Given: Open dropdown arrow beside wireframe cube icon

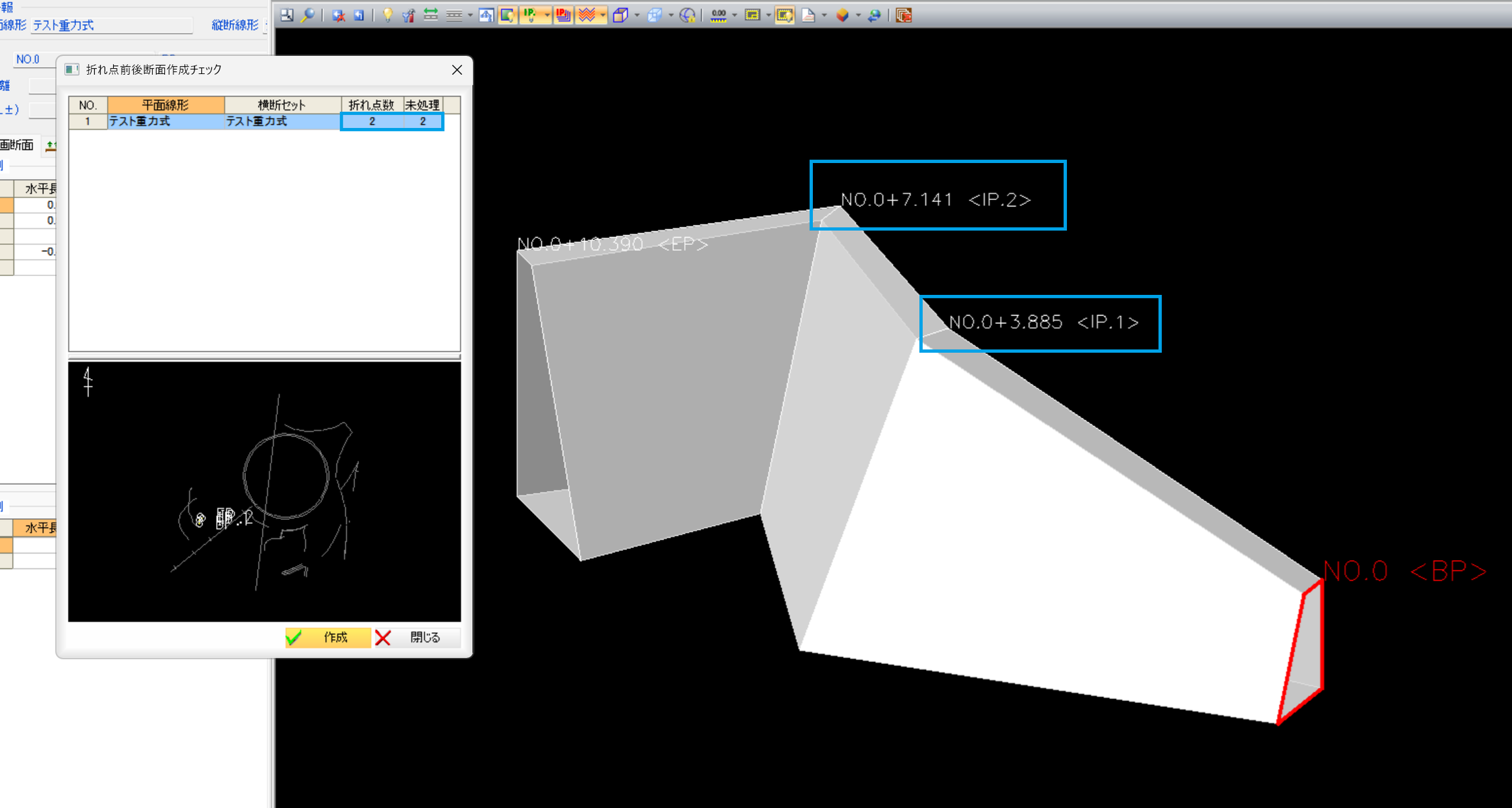Looking at the screenshot, I should tap(671, 15).
